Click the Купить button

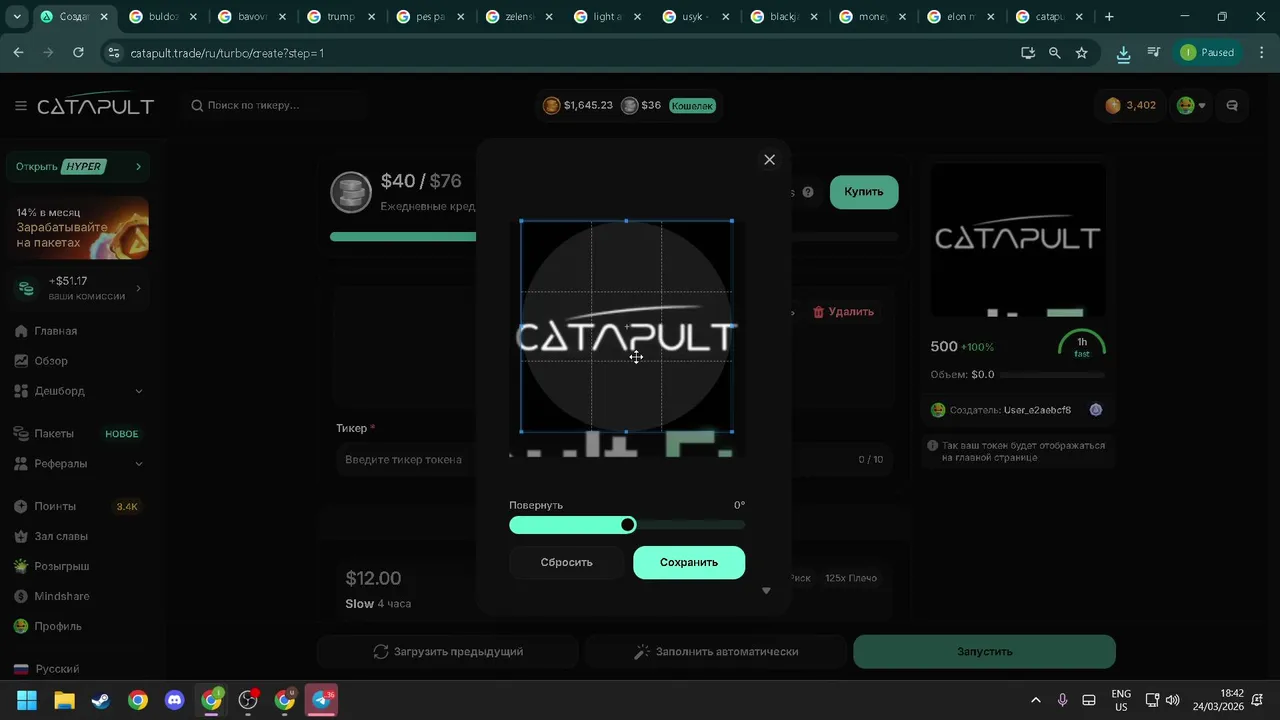point(864,192)
